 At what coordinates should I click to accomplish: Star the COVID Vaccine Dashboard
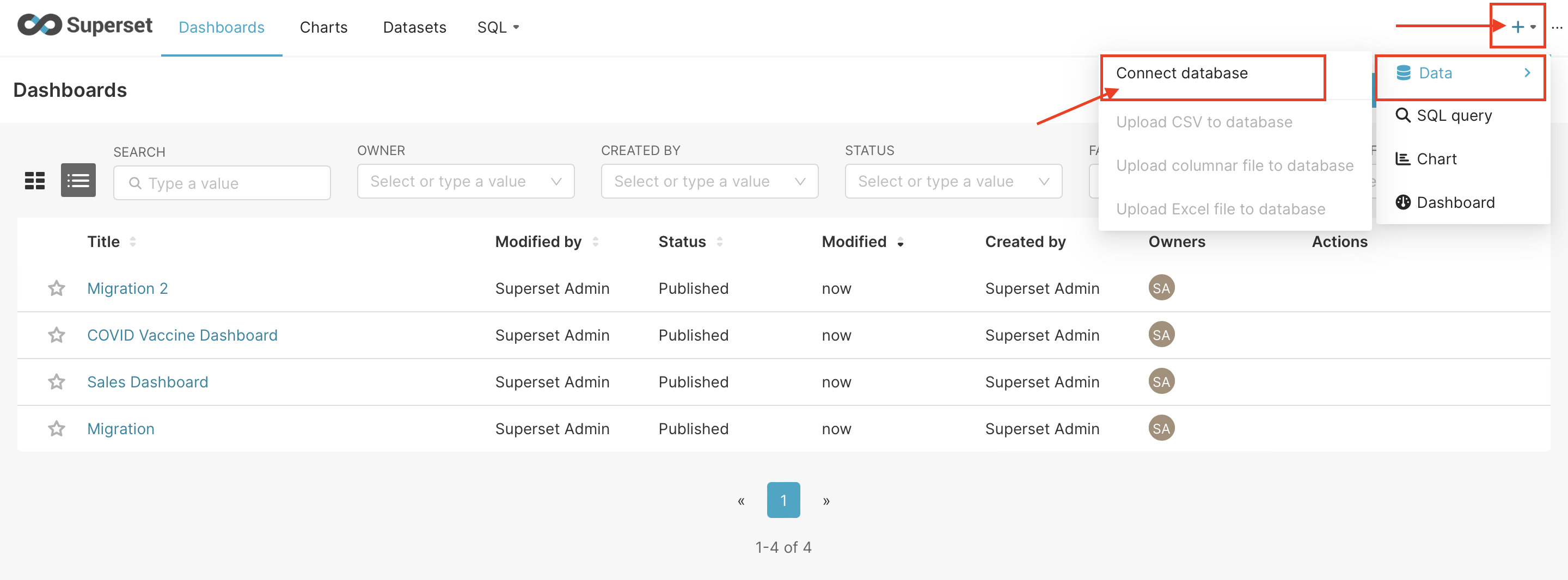point(57,335)
